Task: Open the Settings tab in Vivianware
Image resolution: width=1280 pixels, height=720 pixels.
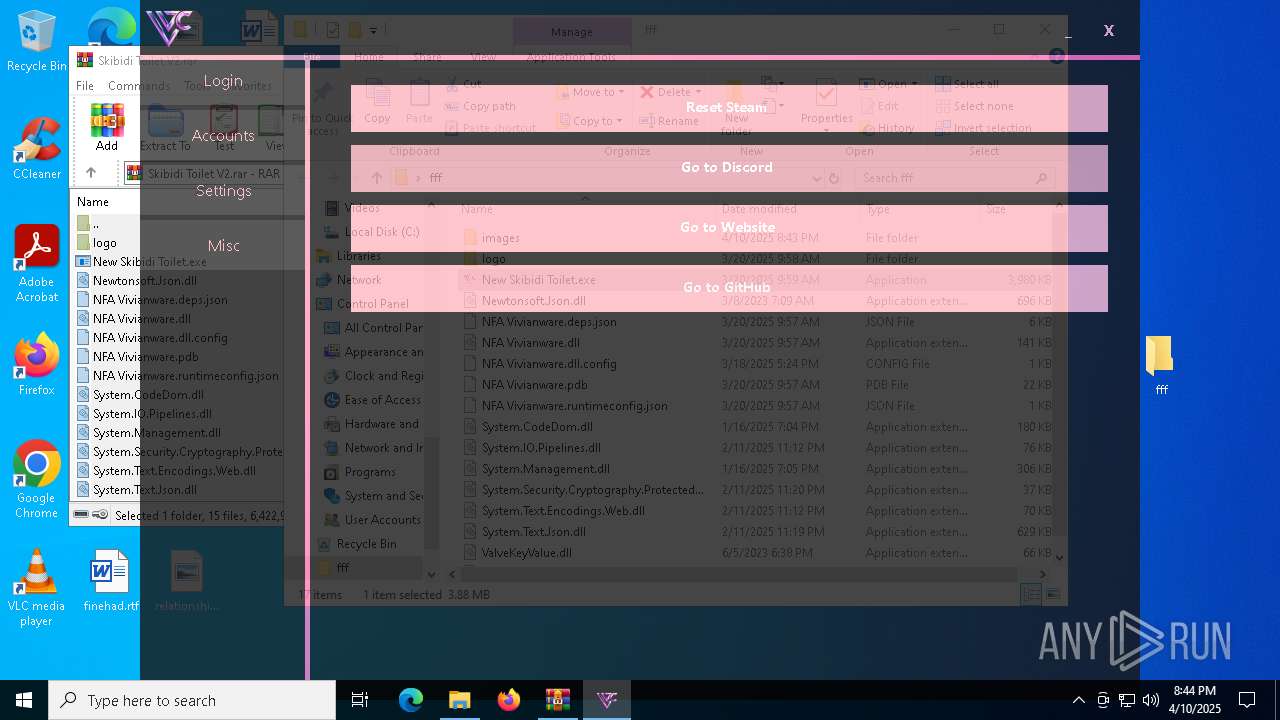Action: click(x=223, y=191)
